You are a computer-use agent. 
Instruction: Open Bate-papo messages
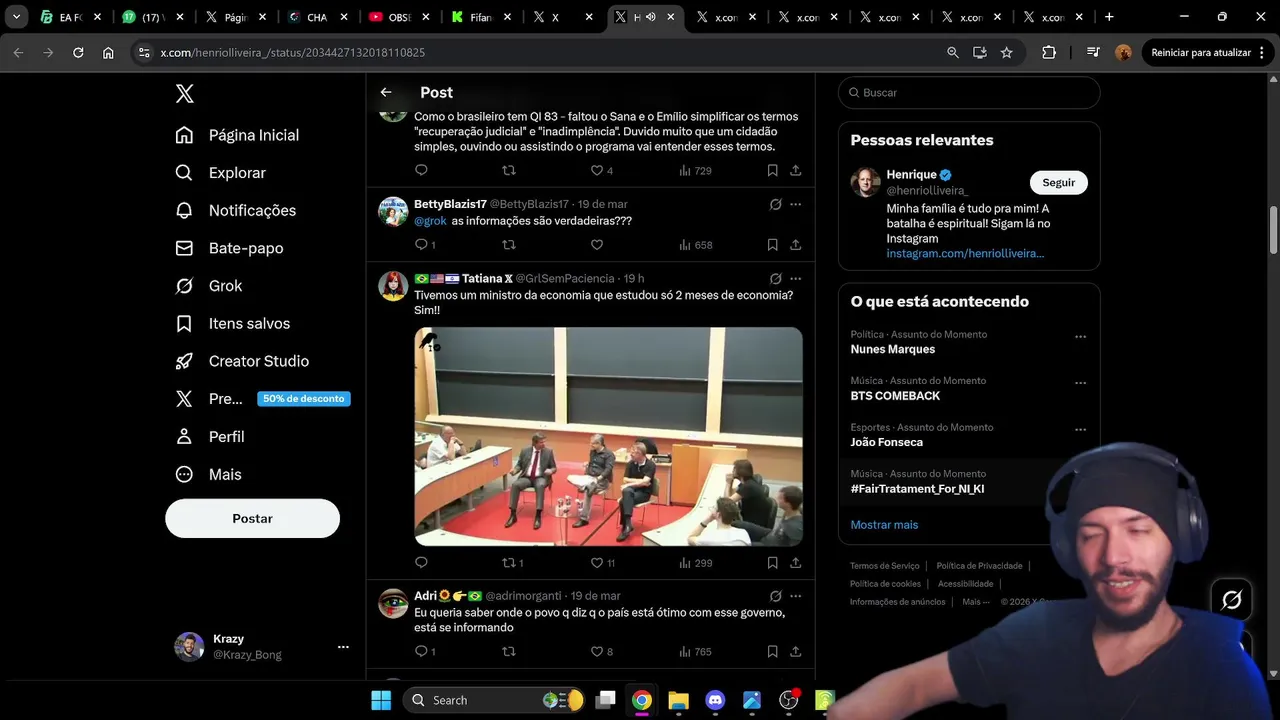click(229, 248)
